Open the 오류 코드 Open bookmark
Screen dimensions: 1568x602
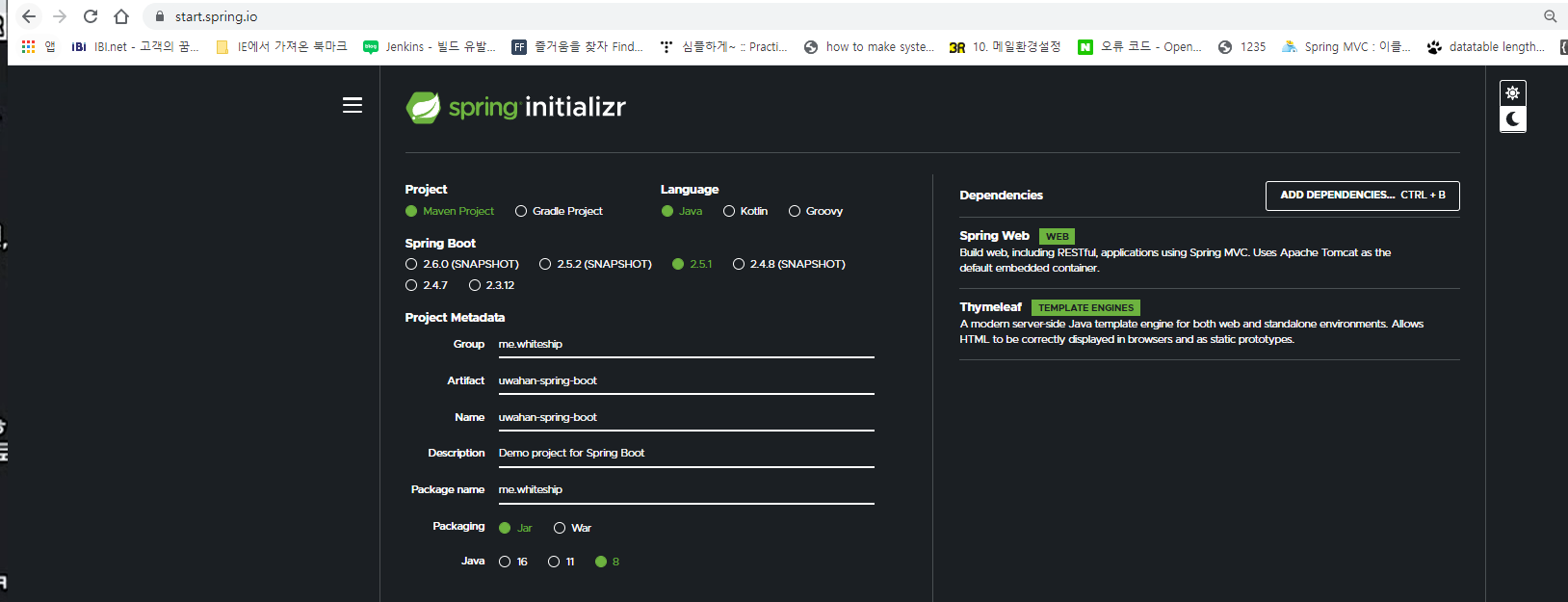click(x=1139, y=46)
